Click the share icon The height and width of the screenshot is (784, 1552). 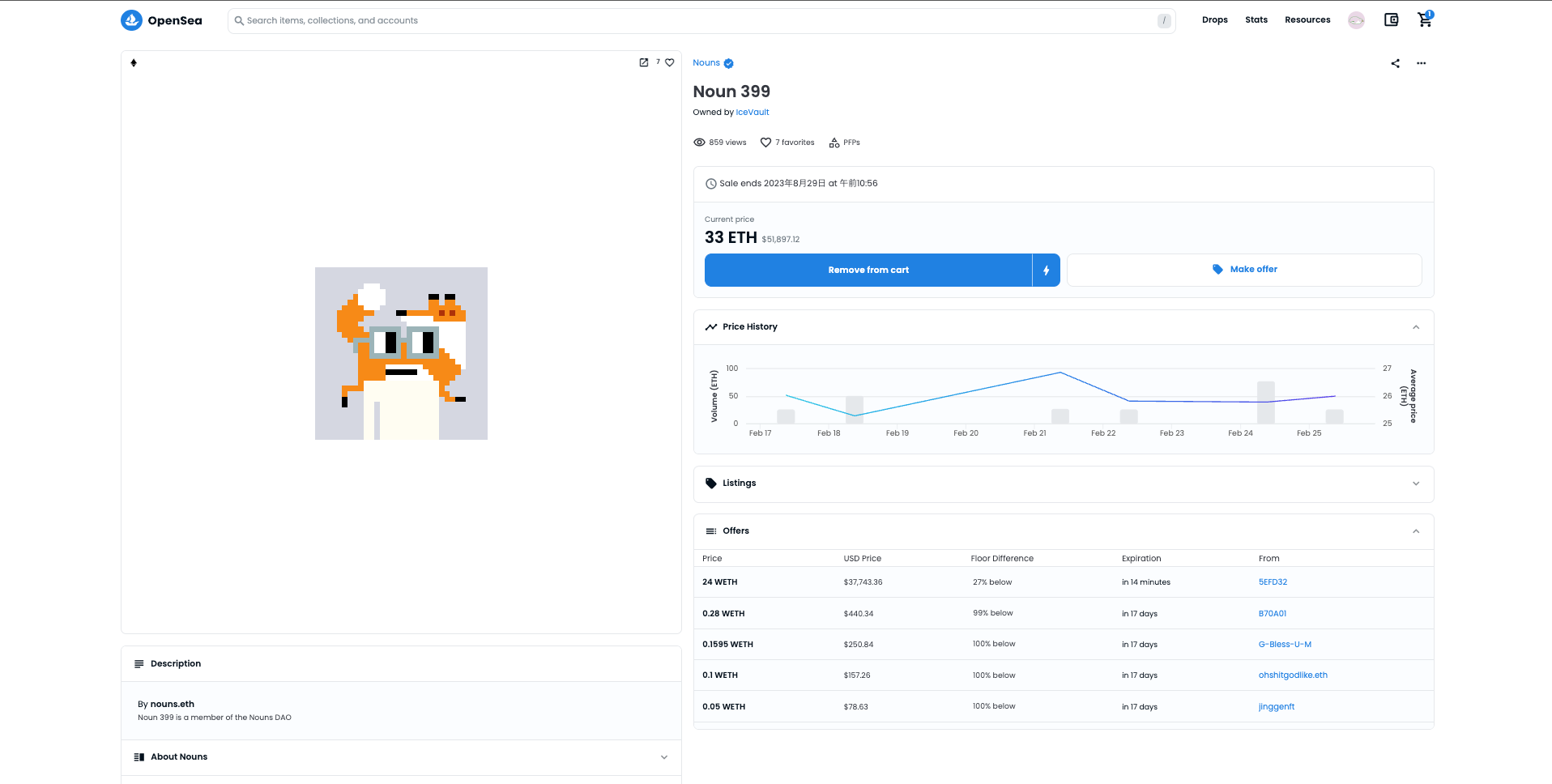(x=1395, y=63)
